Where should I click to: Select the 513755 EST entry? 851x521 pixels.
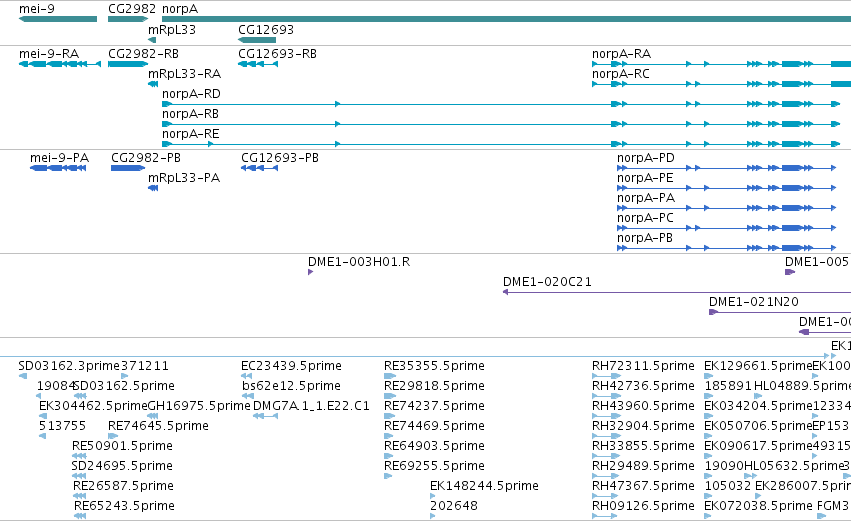[62, 427]
